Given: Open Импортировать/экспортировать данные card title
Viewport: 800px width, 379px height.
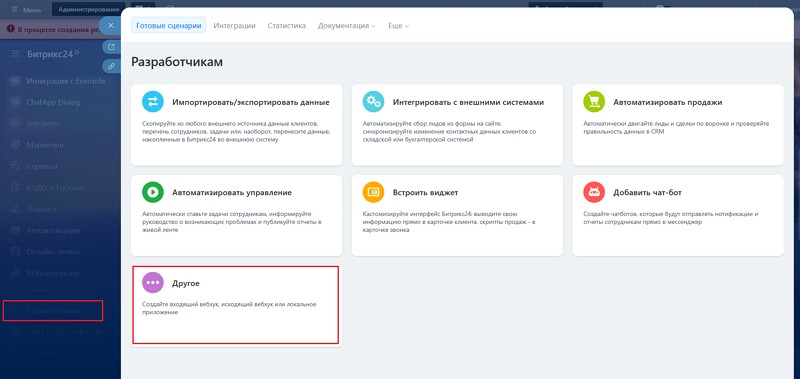Looking at the screenshot, I should (x=251, y=102).
